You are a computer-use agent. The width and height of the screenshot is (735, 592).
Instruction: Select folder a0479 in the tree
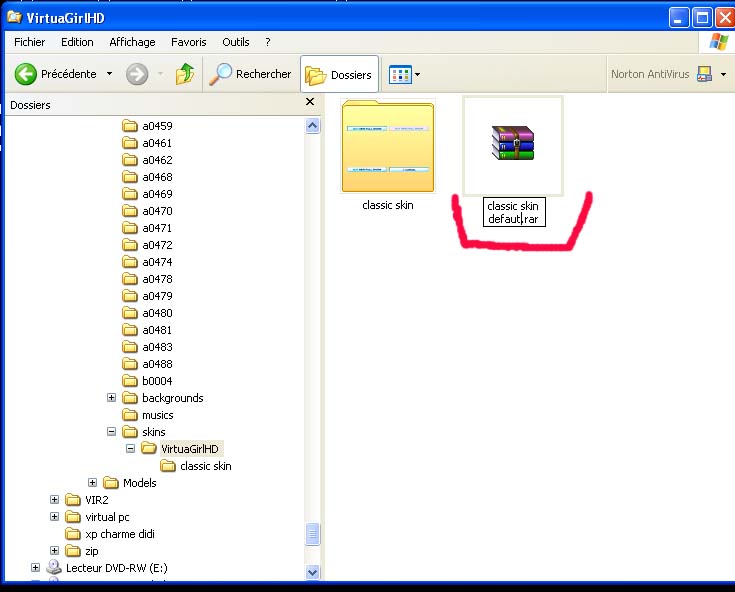(148, 296)
